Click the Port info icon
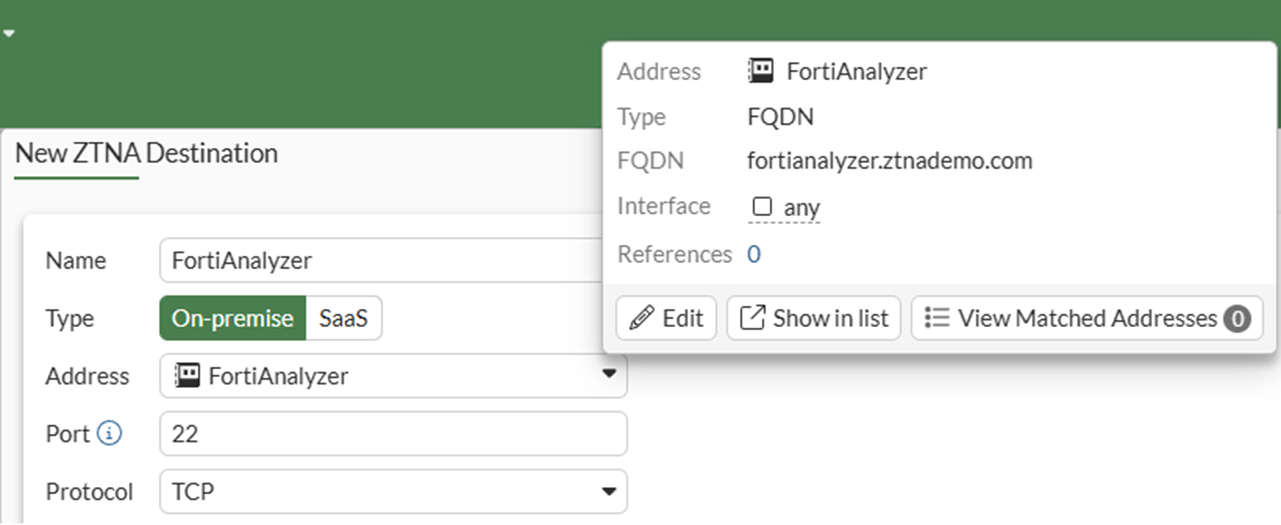The image size is (1281, 525). [x=110, y=434]
